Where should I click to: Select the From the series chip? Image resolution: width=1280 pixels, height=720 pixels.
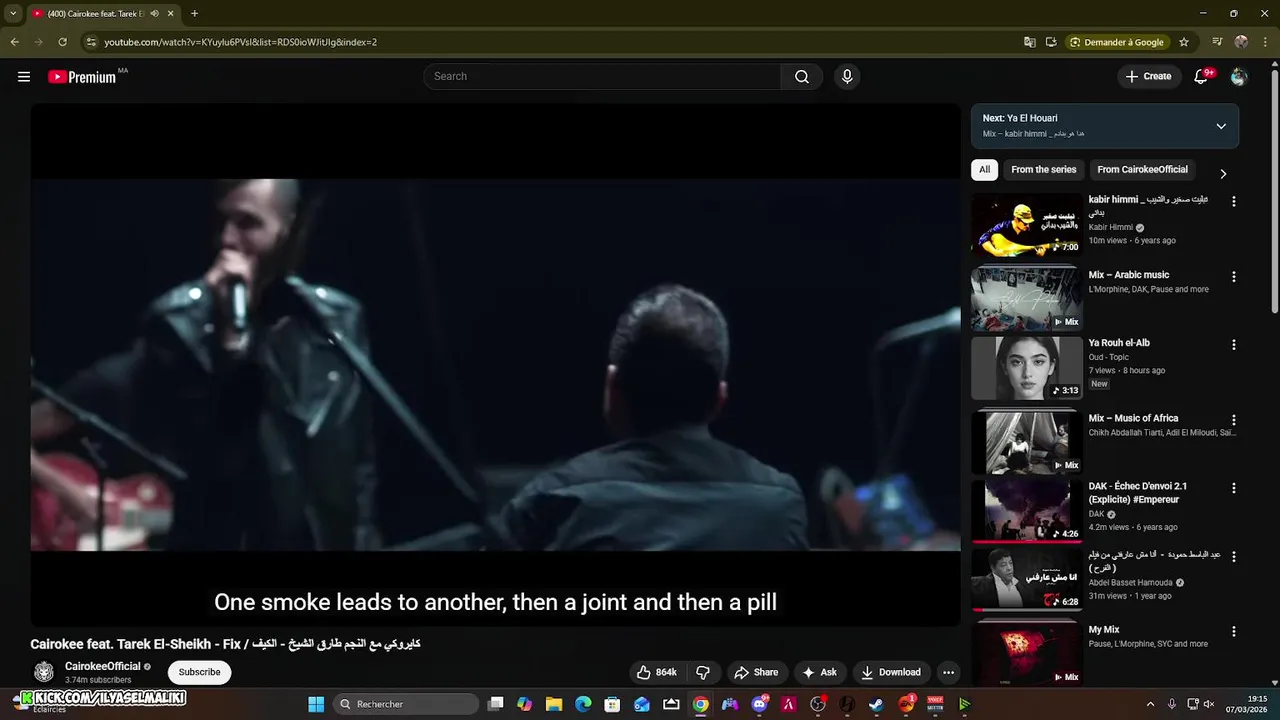[1044, 170]
